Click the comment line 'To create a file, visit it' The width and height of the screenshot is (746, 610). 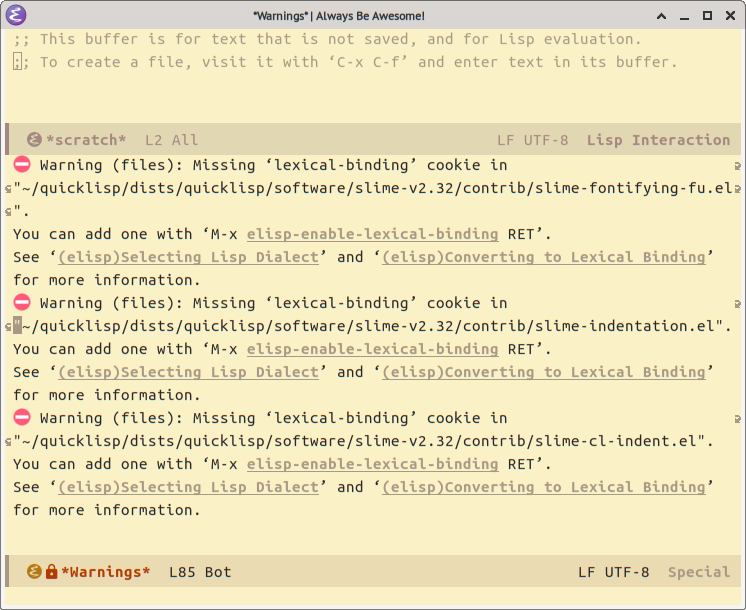345,62
